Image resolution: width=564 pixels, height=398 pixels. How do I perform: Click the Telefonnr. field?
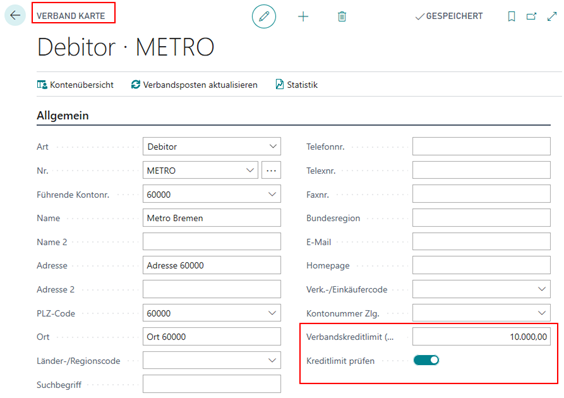tap(481, 146)
